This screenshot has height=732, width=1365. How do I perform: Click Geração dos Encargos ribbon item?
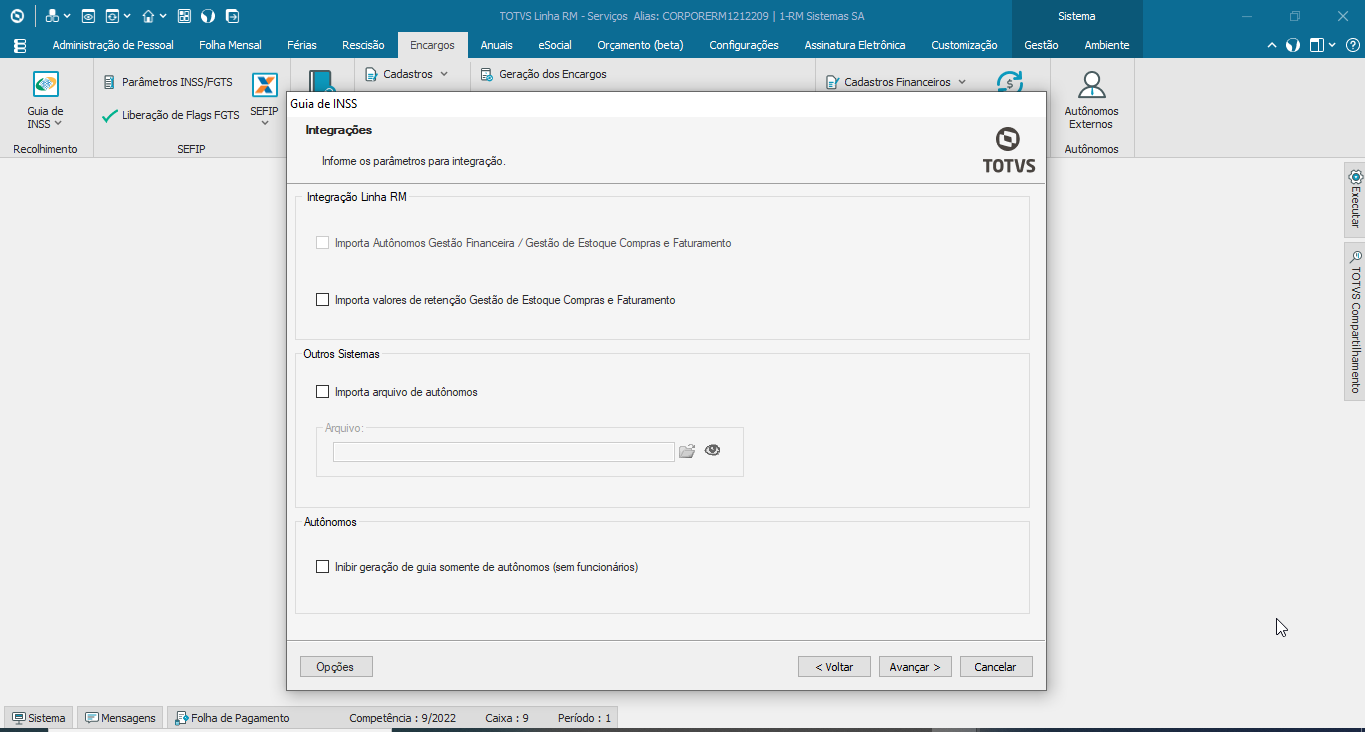tap(543, 74)
